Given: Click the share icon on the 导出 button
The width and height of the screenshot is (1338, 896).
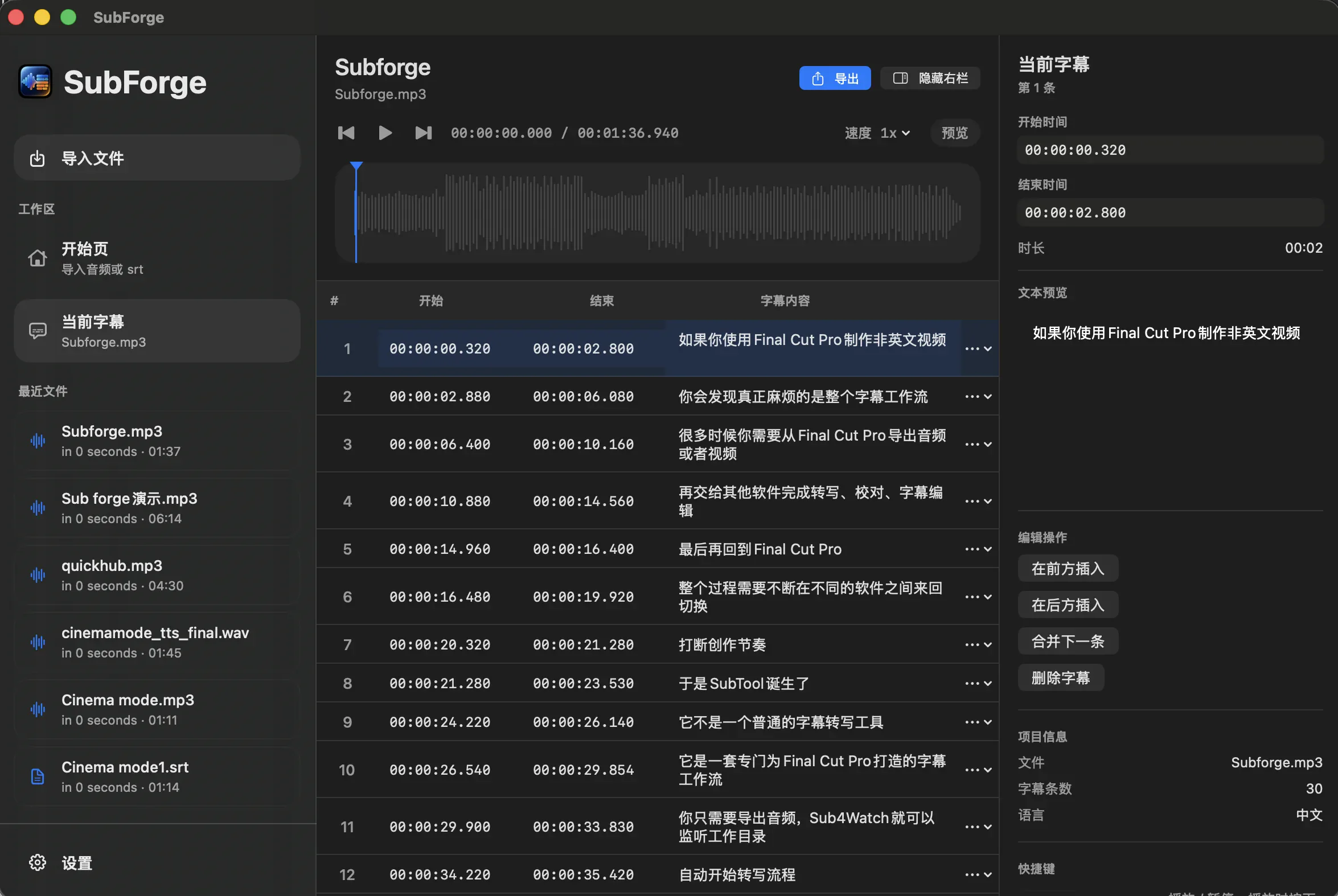Looking at the screenshot, I should click(818, 79).
